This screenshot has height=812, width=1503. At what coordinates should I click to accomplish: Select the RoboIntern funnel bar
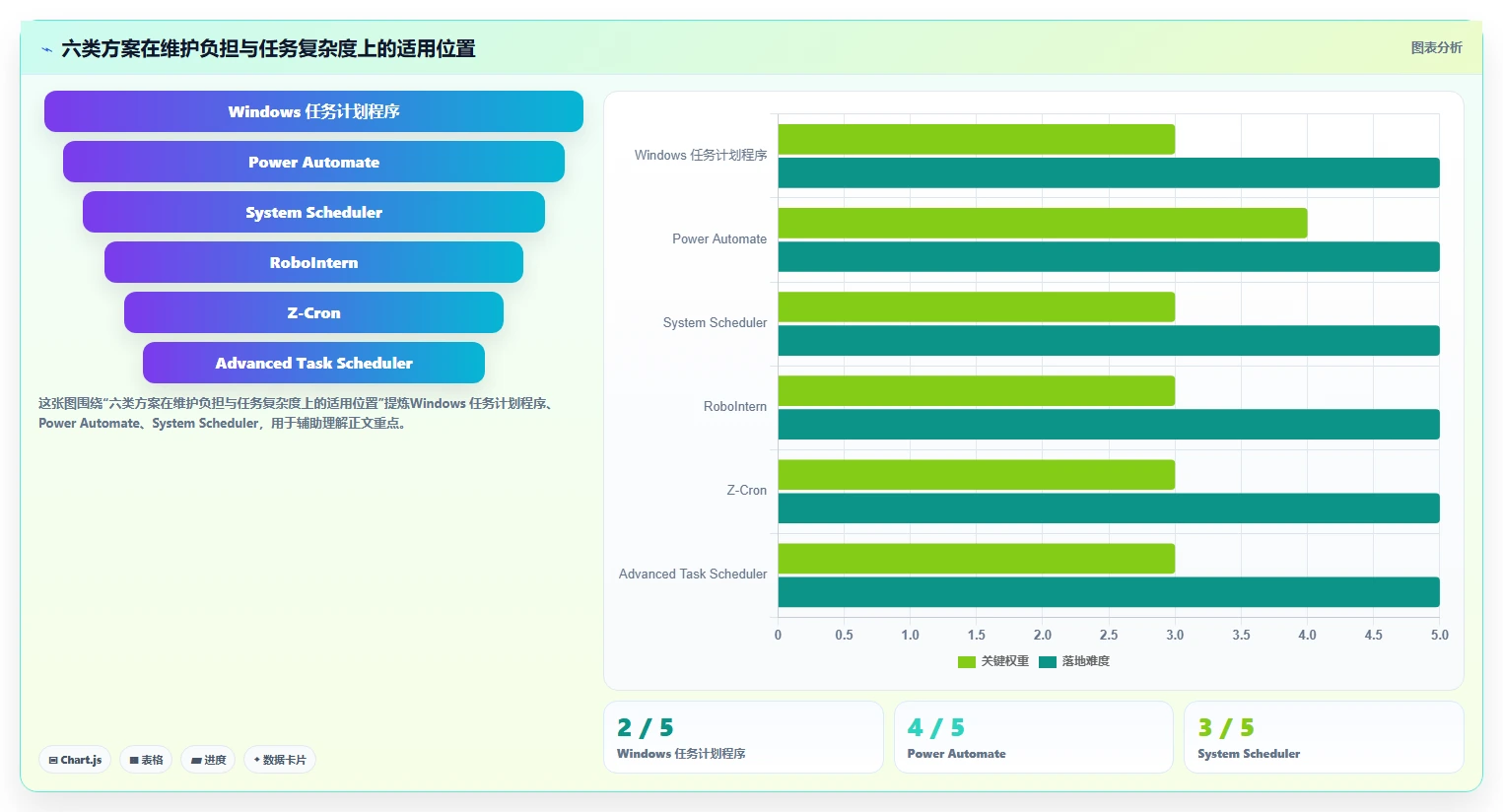(x=313, y=262)
